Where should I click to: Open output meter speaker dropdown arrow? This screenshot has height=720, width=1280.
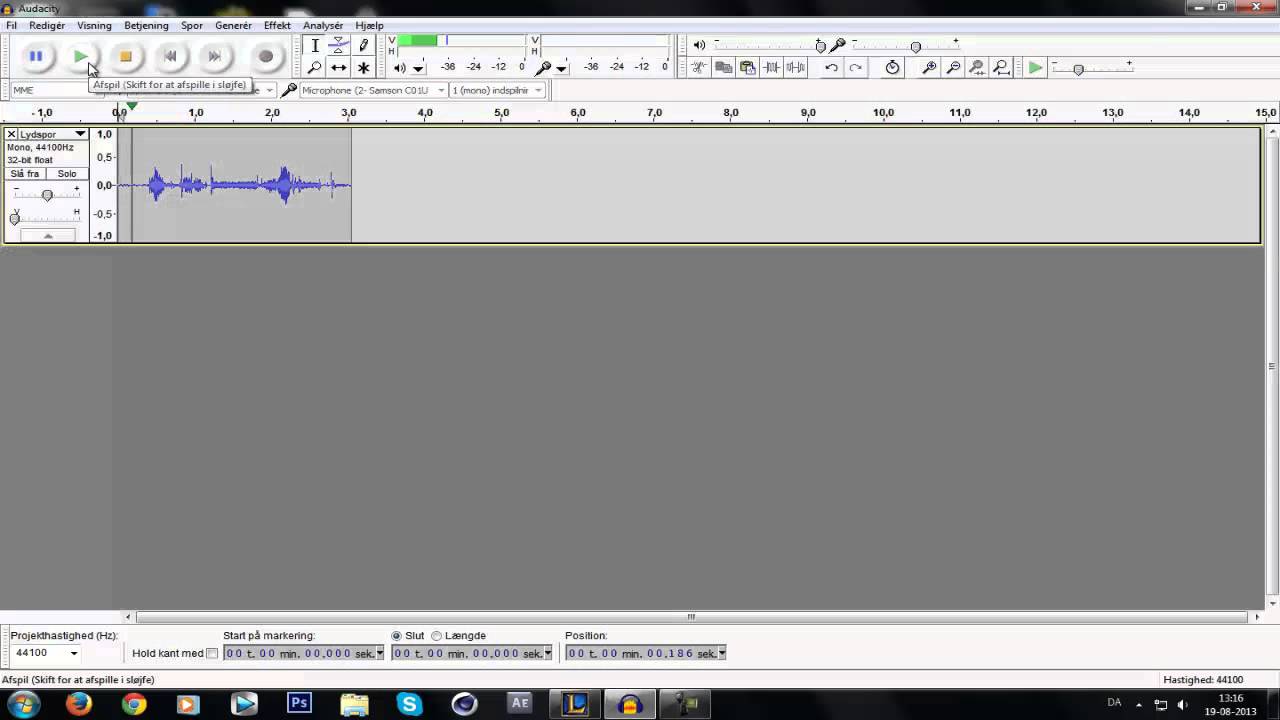tap(418, 69)
